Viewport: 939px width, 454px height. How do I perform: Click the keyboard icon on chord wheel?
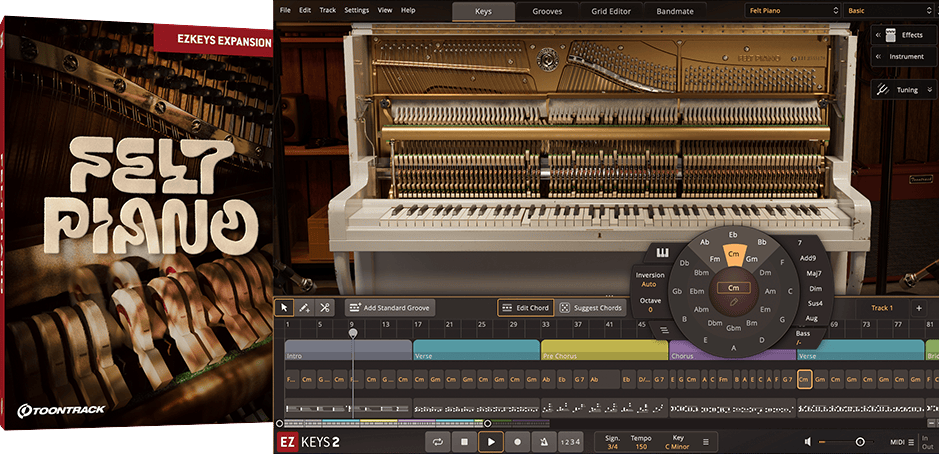coord(662,253)
